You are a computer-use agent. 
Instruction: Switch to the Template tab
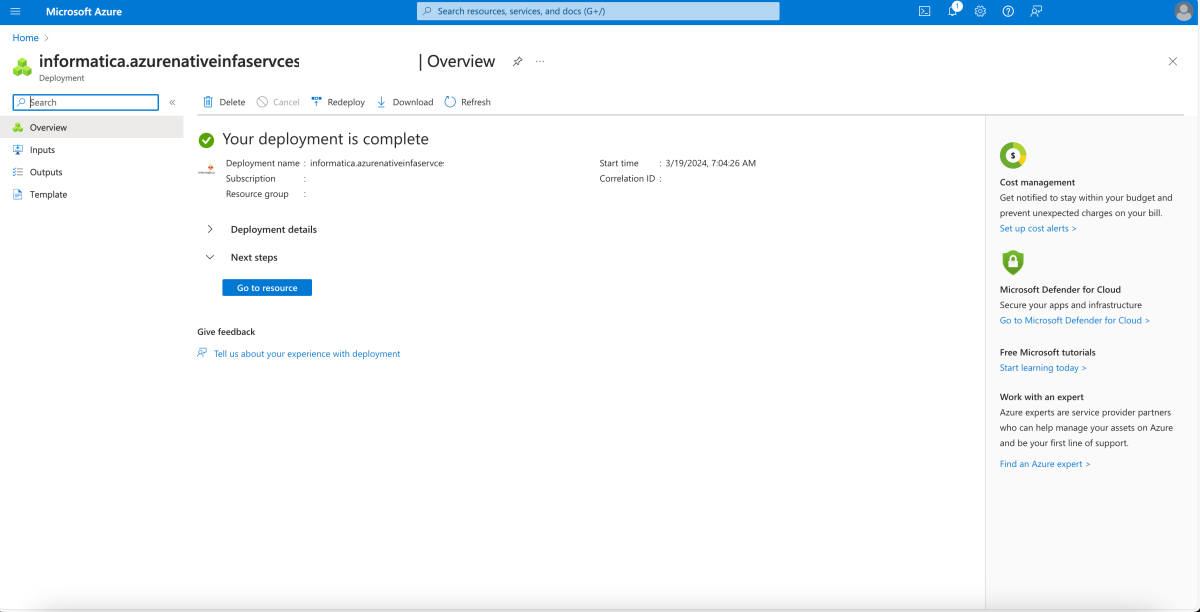point(47,194)
